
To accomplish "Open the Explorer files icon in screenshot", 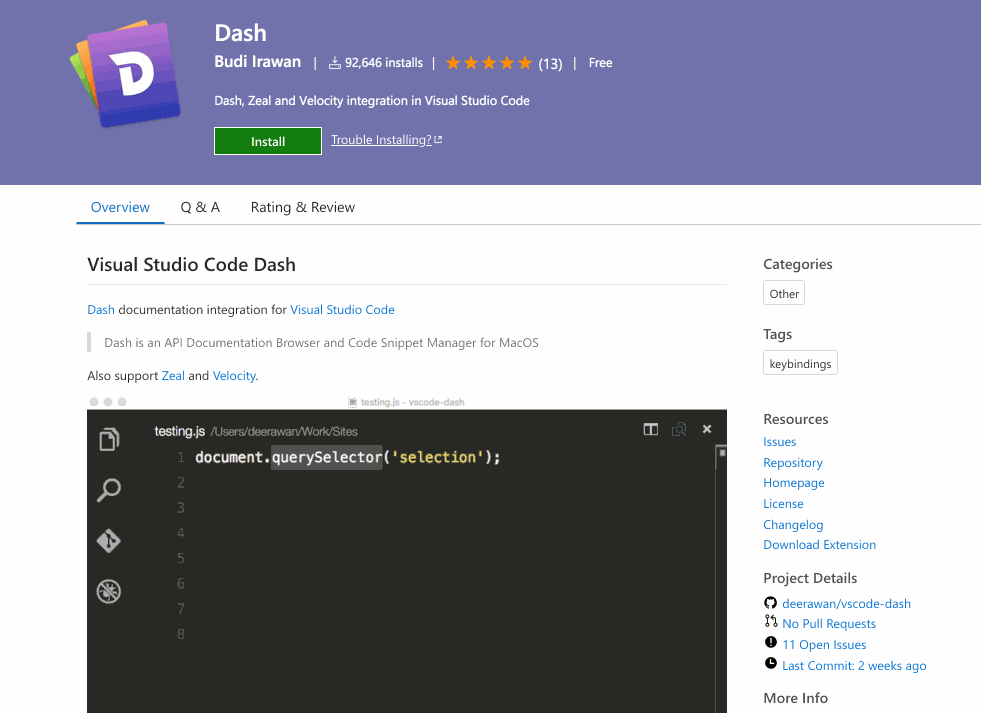I will point(109,439).
